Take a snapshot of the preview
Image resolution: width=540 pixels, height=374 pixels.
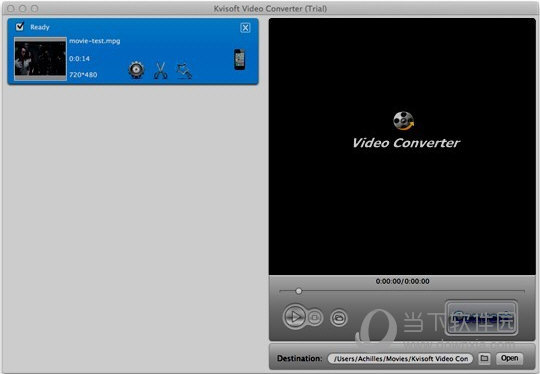tap(339, 318)
